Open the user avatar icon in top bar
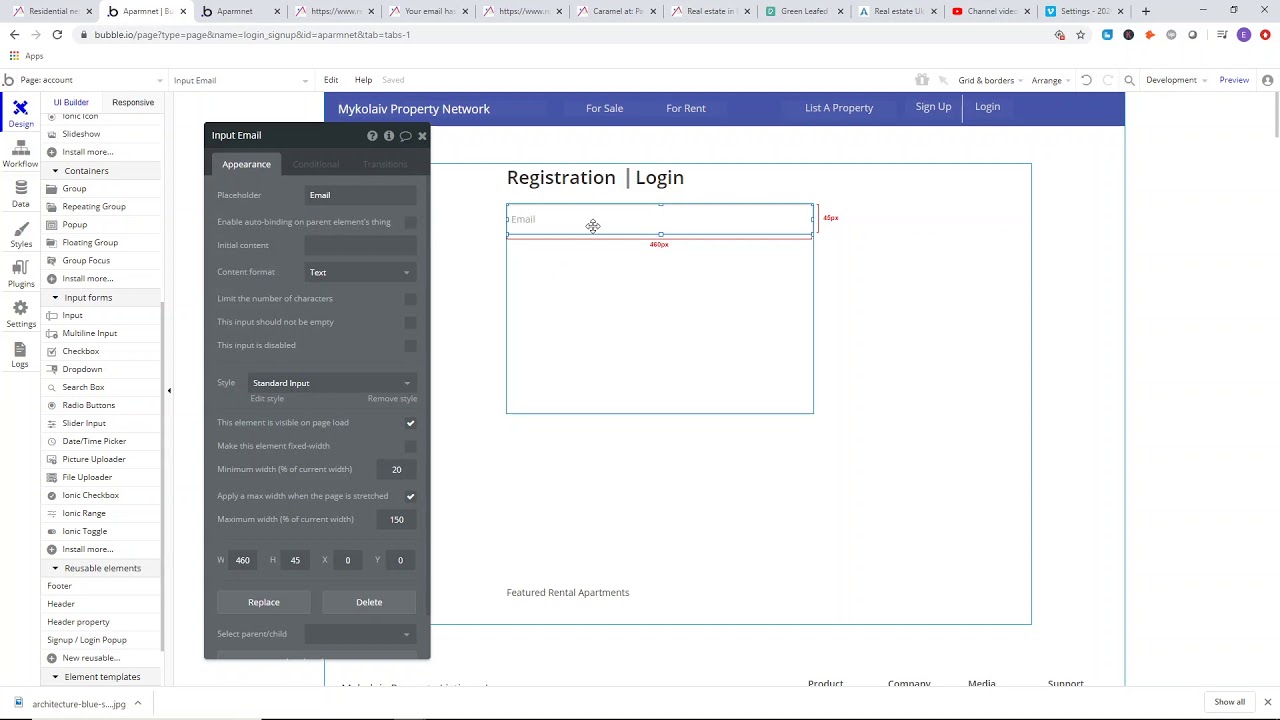The image size is (1280, 720). [x=1267, y=80]
